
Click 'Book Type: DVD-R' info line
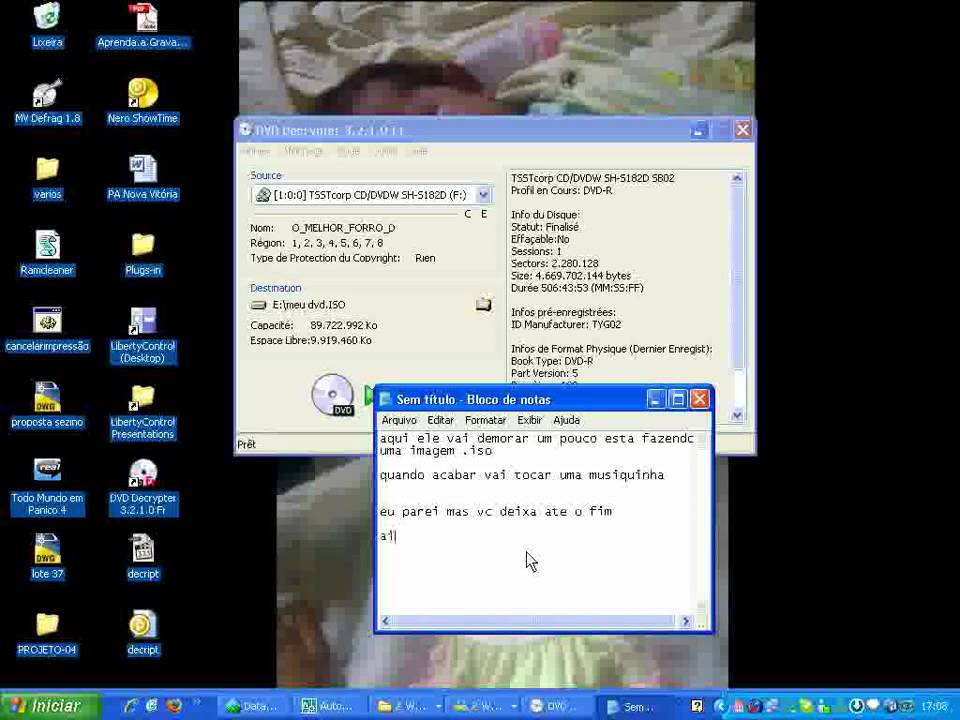552,361
